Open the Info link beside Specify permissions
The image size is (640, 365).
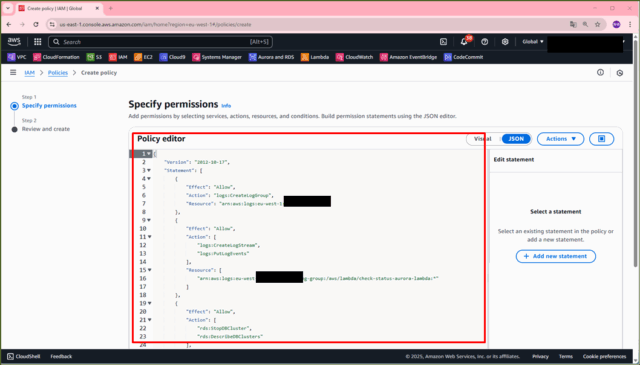tap(226, 105)
